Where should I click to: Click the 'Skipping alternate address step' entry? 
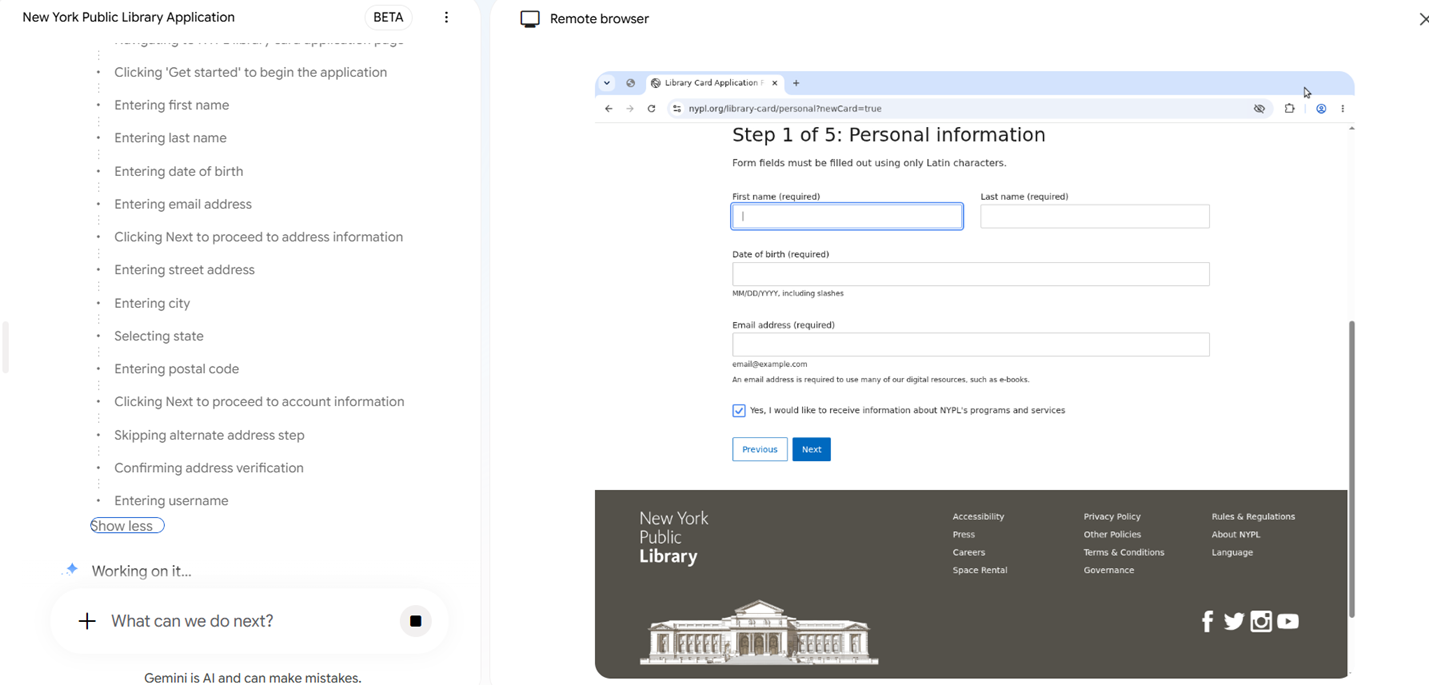(x=209, y=435)
